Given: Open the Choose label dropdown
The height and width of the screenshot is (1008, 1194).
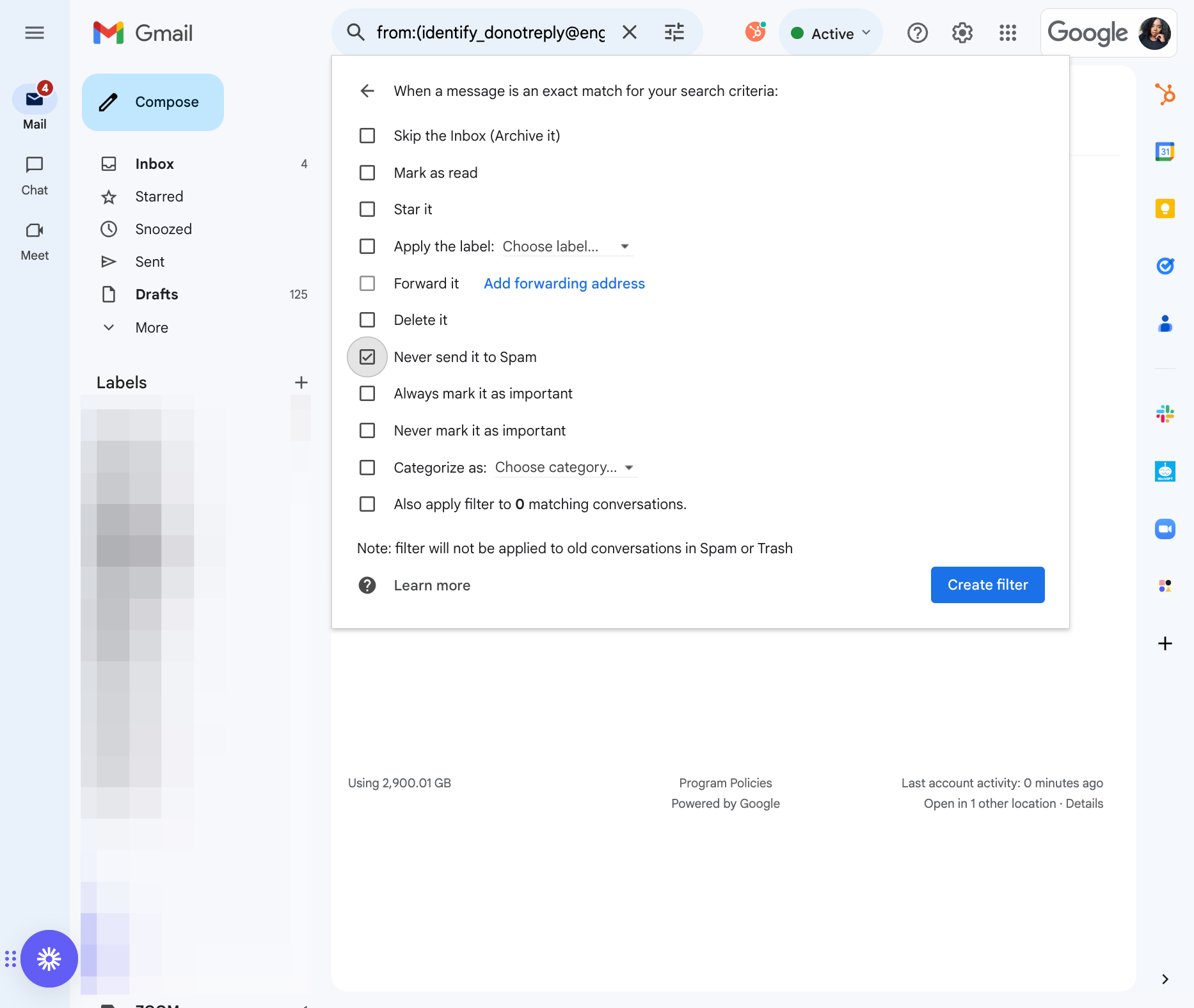Looking at the screenshot, I should 568,246.
